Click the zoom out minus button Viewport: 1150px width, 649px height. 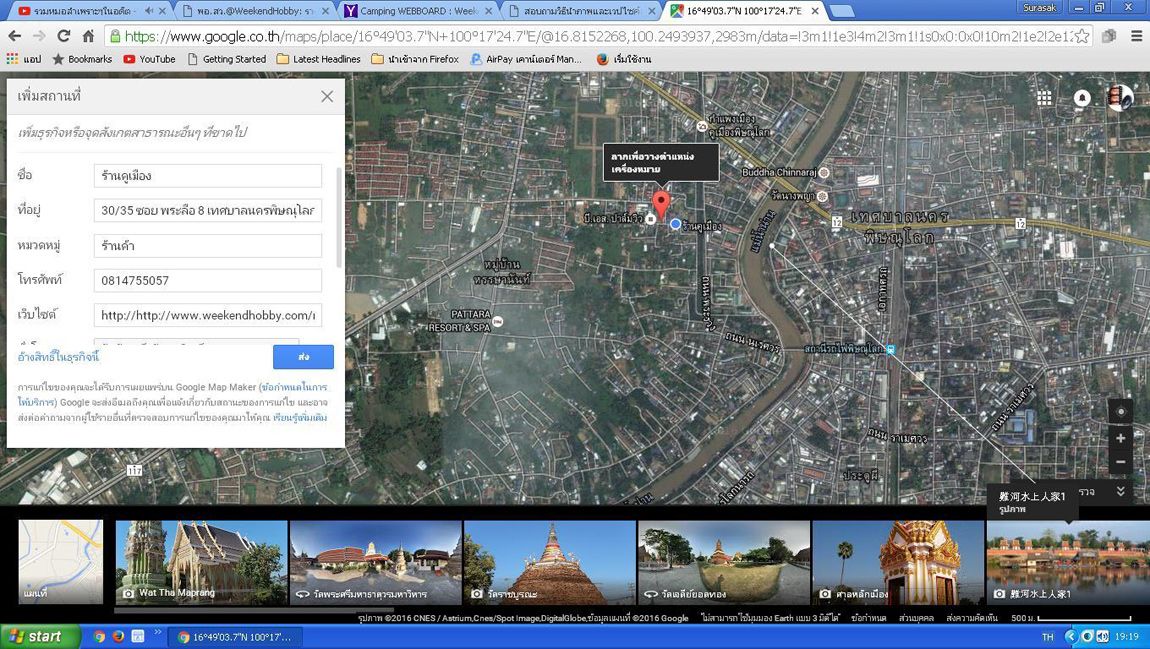1121,462
